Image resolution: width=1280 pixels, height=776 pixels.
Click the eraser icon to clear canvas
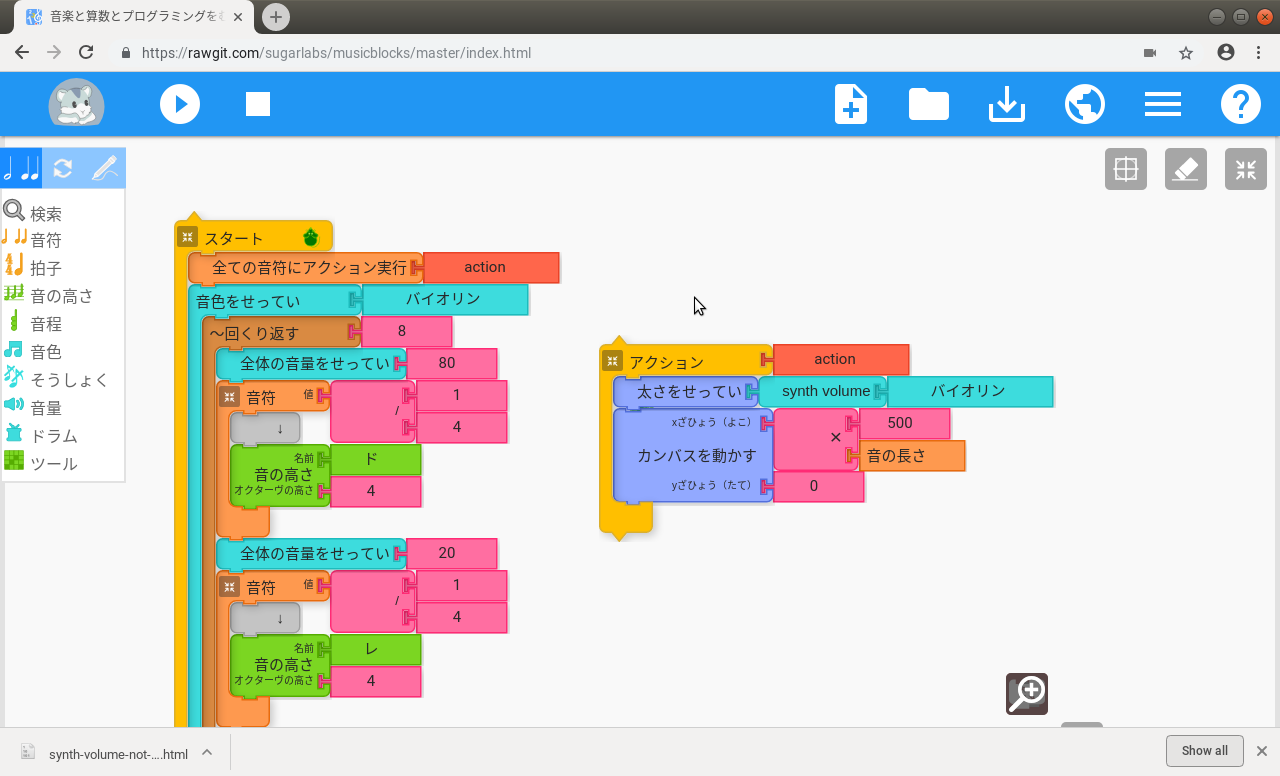[x=1186, y=169]
